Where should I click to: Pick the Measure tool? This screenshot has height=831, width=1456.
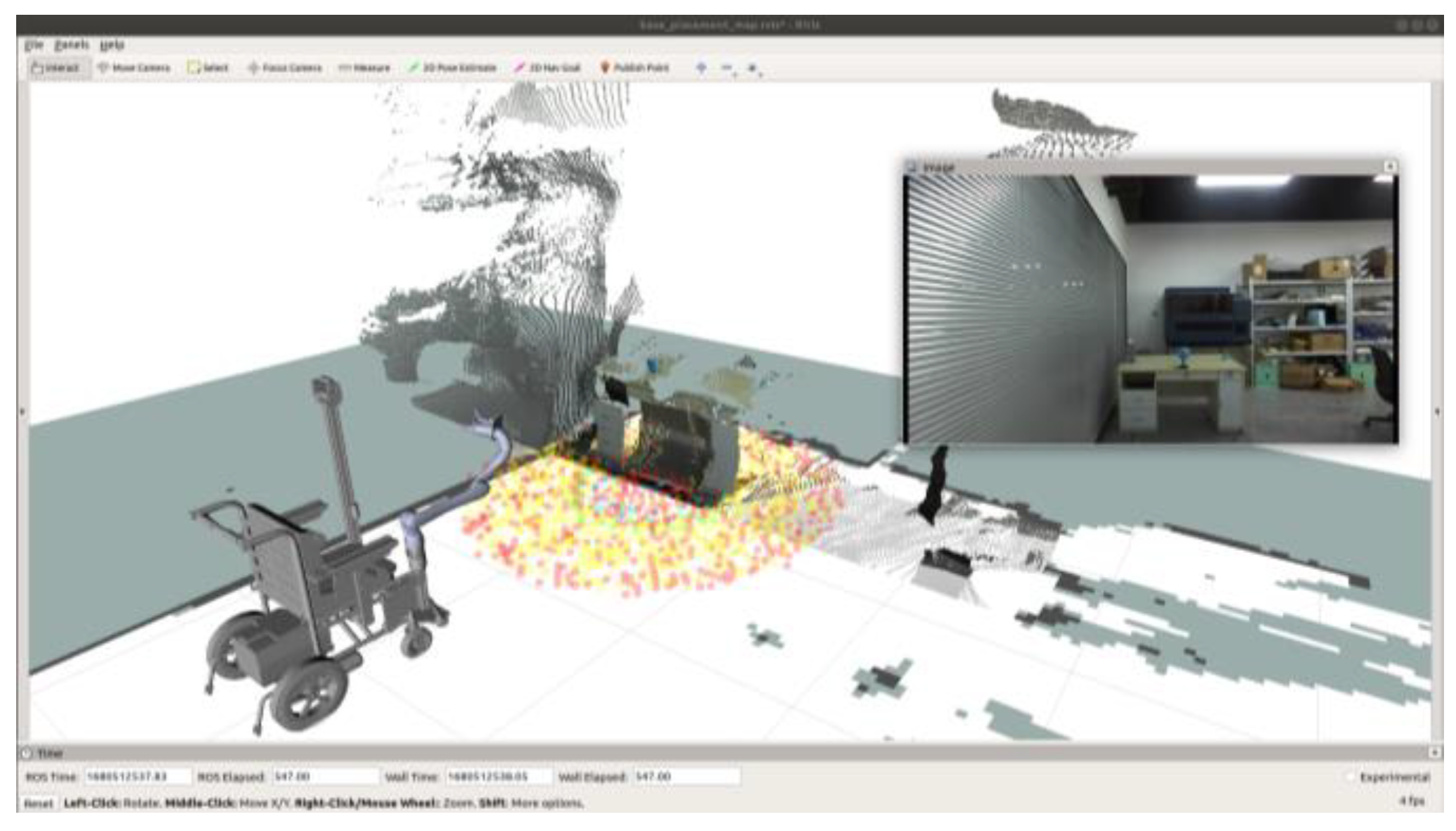click(x=364, y=68)
